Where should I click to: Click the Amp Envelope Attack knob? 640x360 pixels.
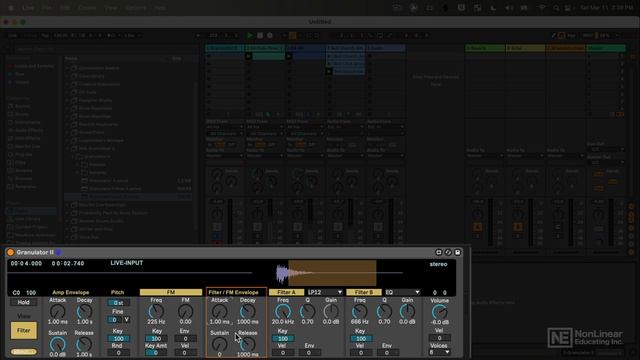click(x=58, y=312)
